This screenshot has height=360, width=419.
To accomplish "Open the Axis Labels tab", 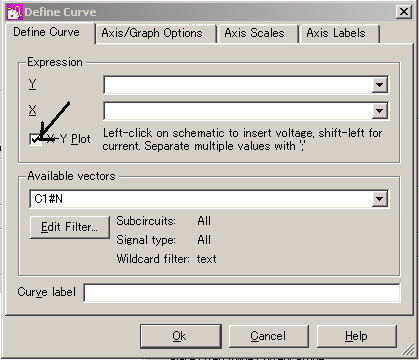I will tap(336, 33).
